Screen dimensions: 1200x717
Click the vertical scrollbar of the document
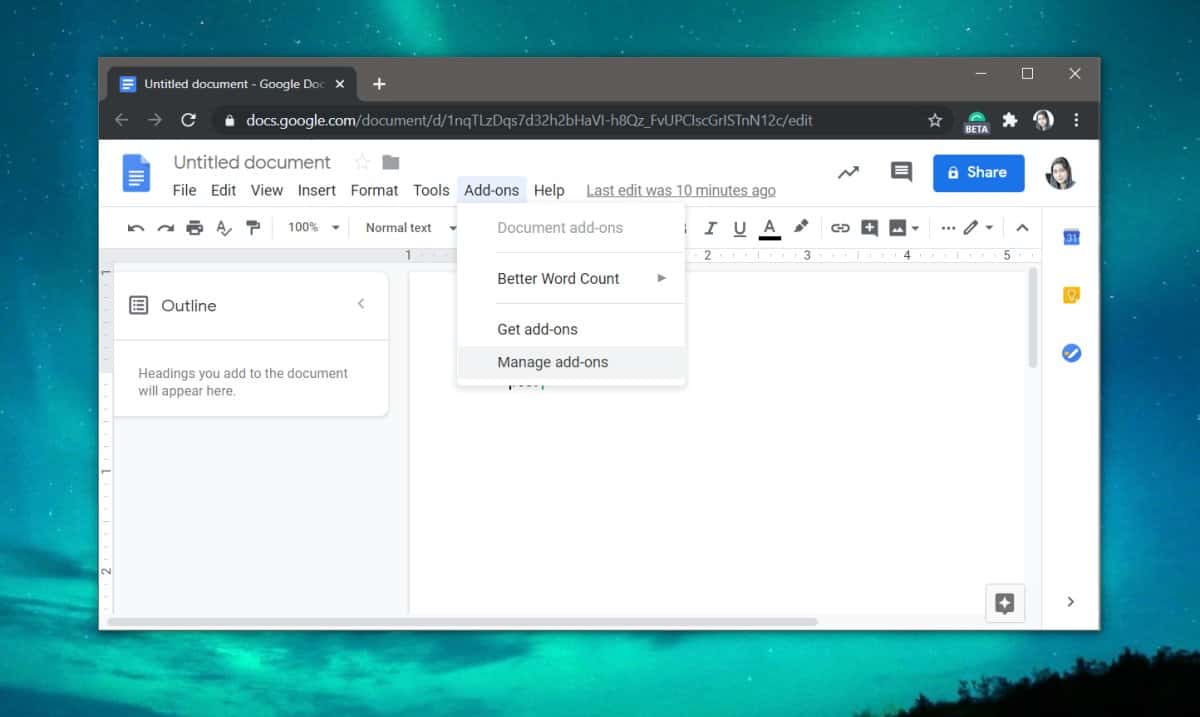coord(1033,317)
